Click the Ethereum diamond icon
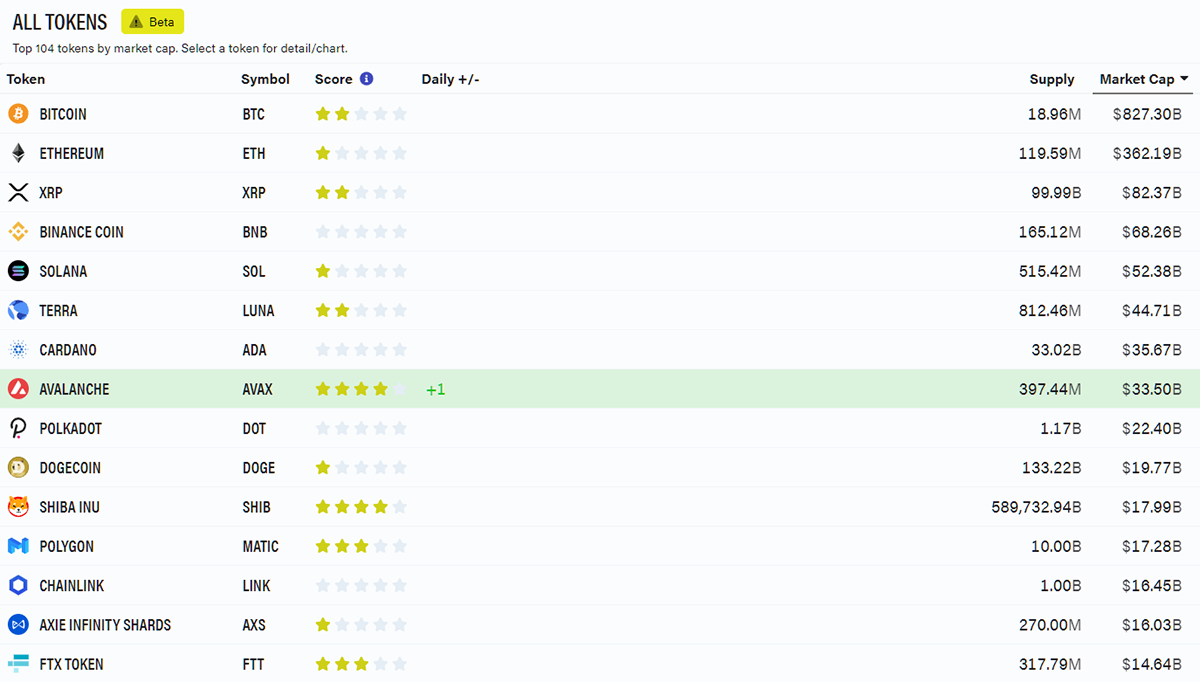This screenshot has width=1200, height=682. point(18,153)
